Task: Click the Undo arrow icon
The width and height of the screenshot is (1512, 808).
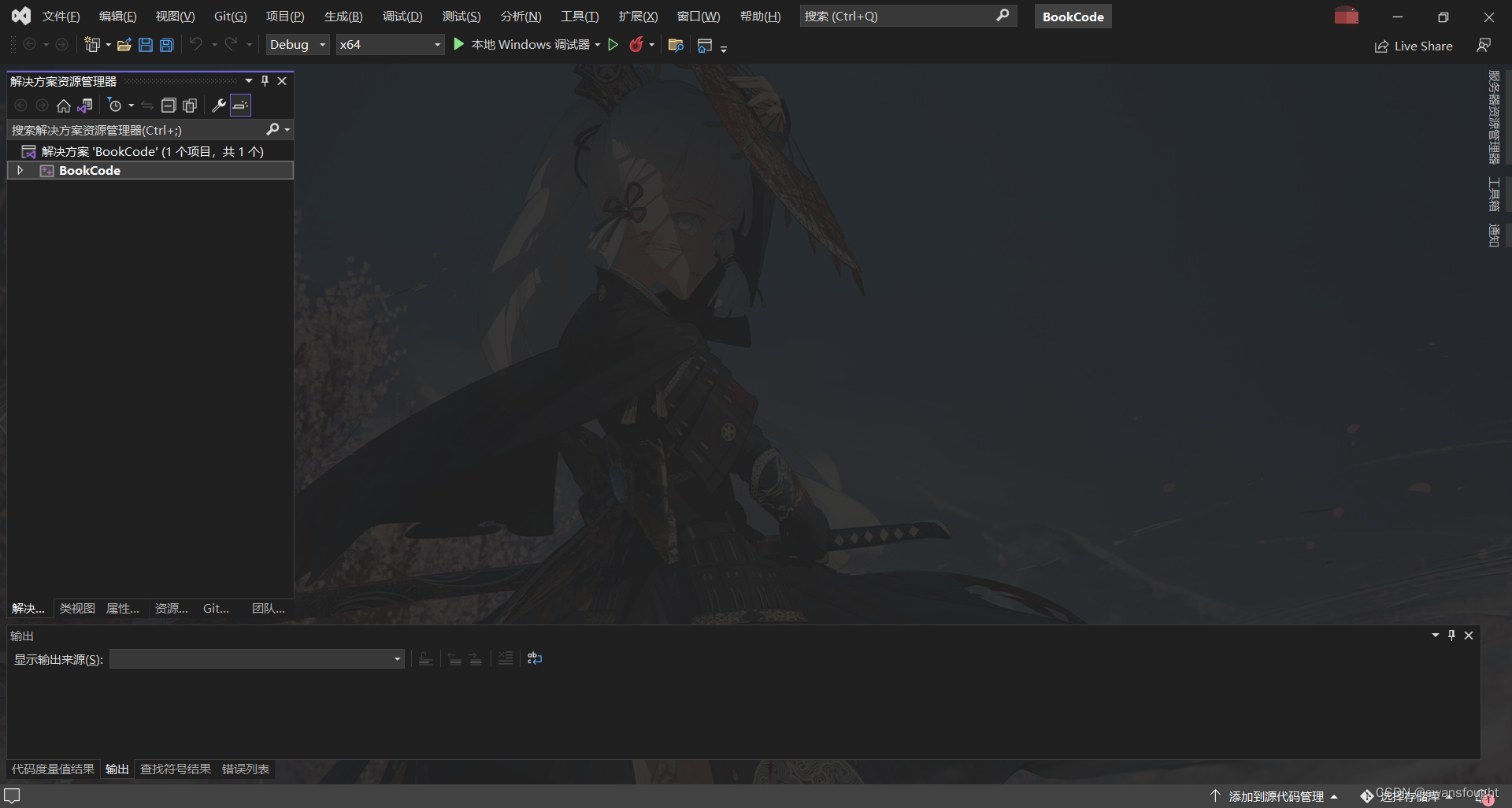Action: 196,45
